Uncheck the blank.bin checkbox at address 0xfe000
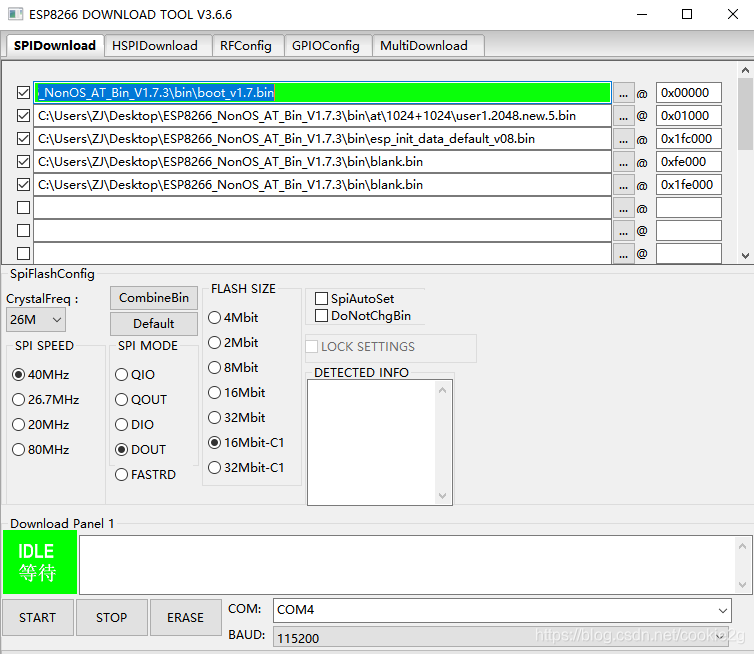754x654 pixels. pos(23,162)
